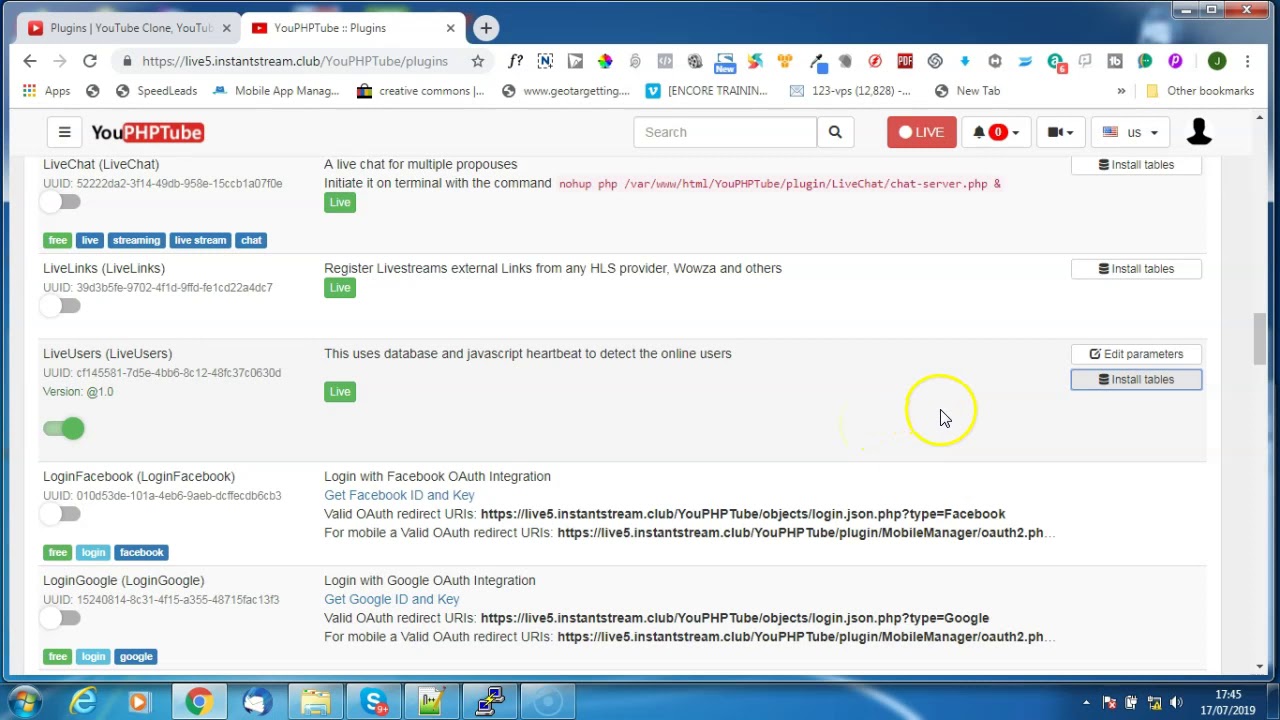Click the YouPHPTube logo
The image size is (1280, 720).
coord(148,132)
